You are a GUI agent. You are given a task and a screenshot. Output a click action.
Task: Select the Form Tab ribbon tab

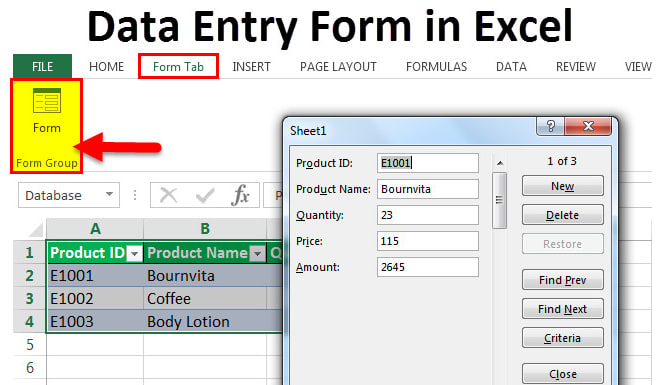click(178, 66)
